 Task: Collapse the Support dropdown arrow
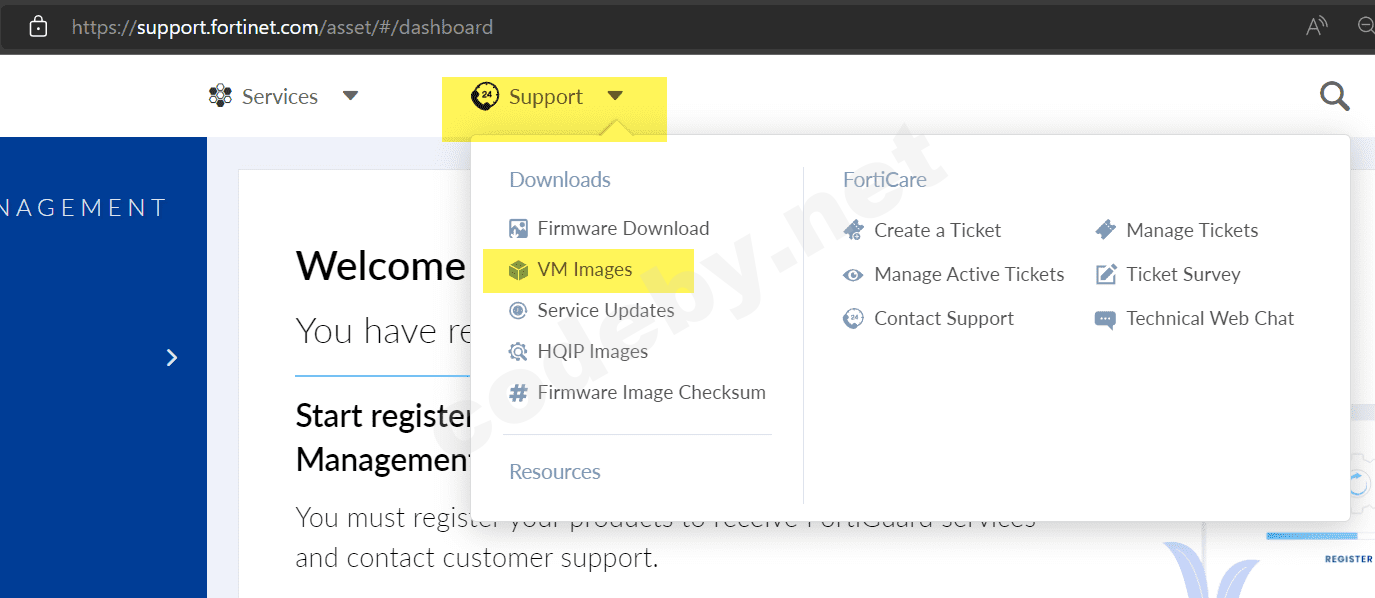coord(615,97)
